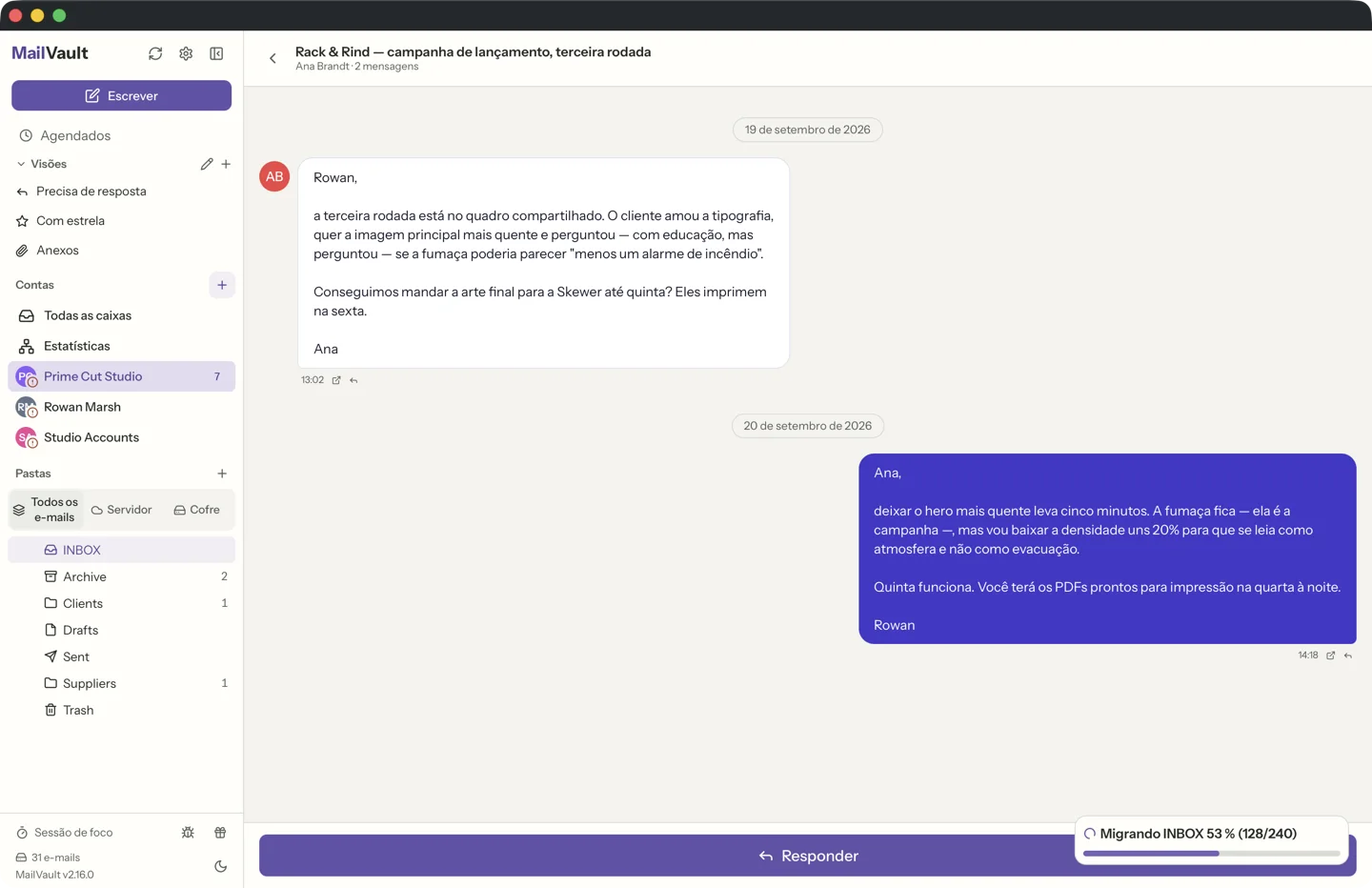1372x888 pixels.
Task: Add a new account in Contas
Action: click(222, 285)
